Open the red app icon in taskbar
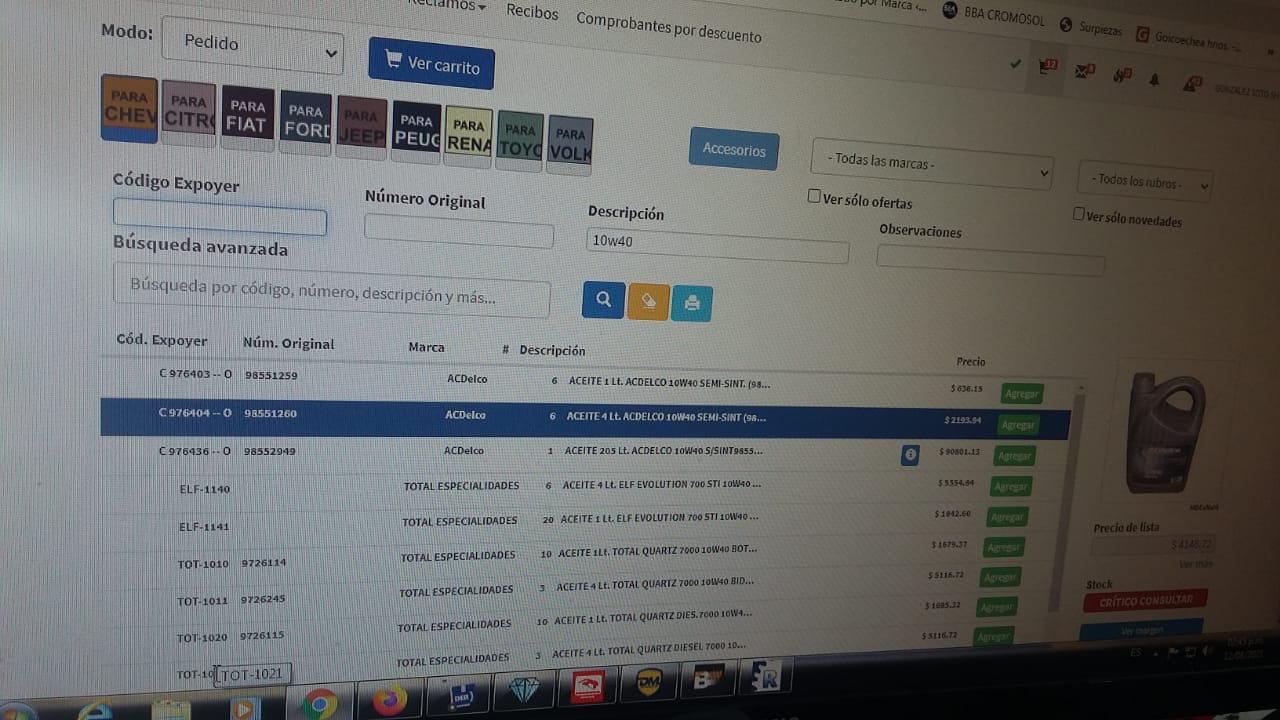The width and height of the screenshot is (1280, 720). coord(588,686)
